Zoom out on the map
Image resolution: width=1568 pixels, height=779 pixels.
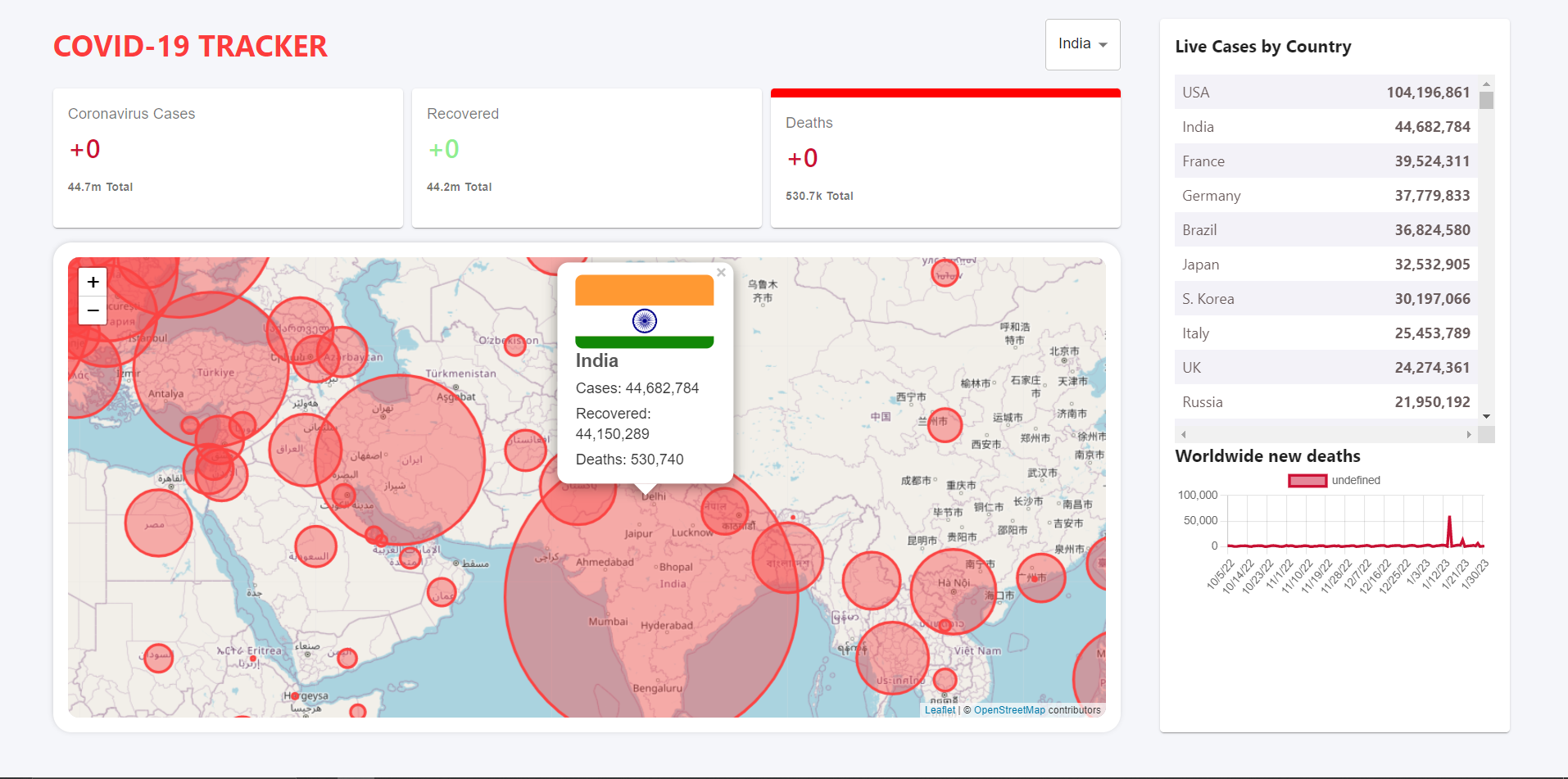[x=93, y=310]
